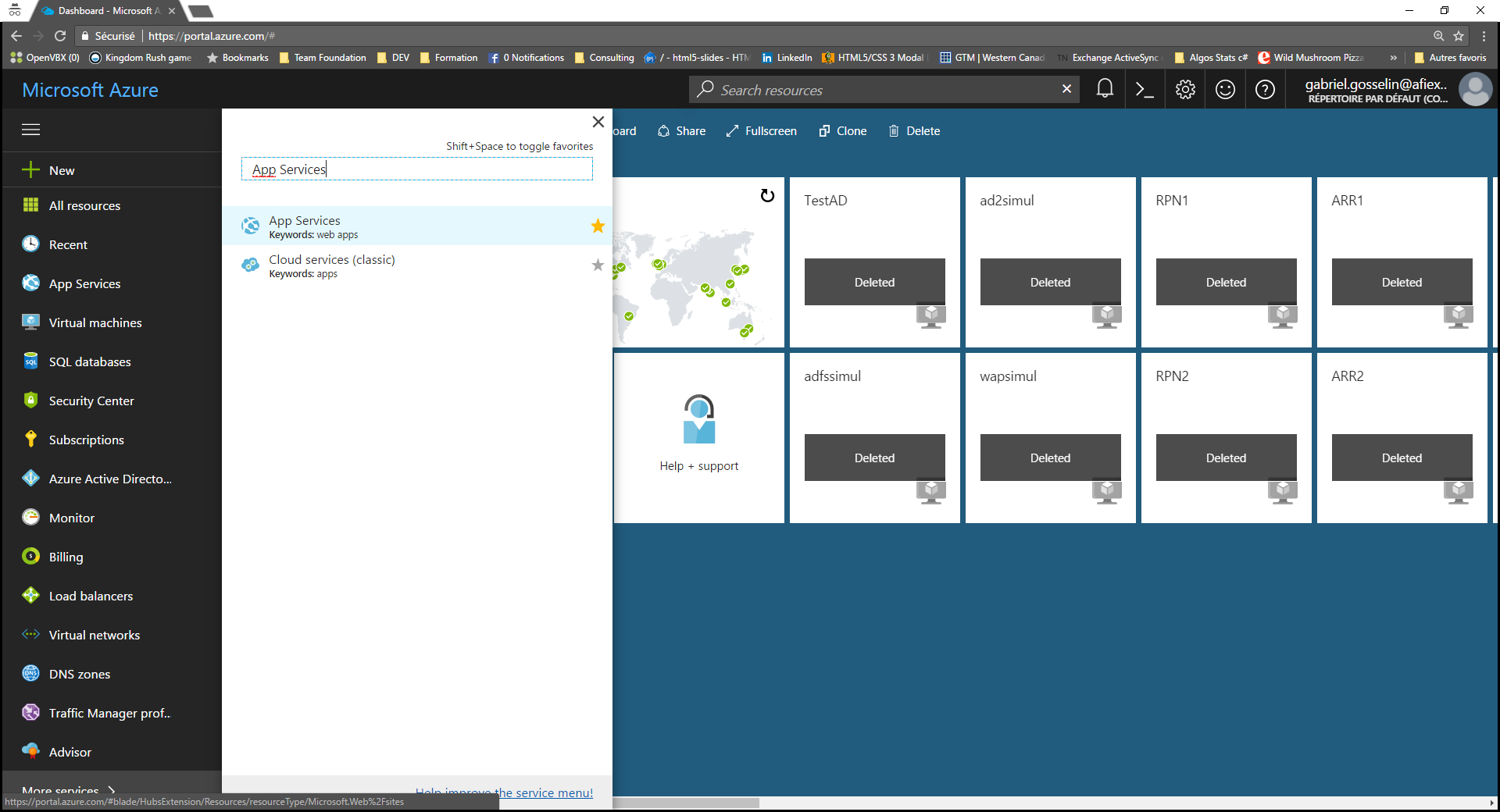
Task: Collapse the sidebar with hamburger menu
Action: (31, 130)
